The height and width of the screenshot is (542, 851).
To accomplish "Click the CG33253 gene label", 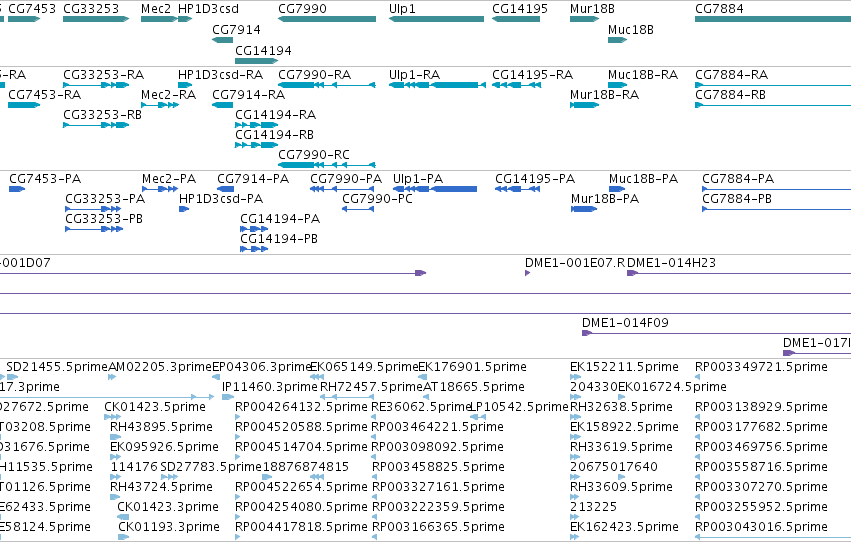I will pyautogui.click(x=91, y=9).
